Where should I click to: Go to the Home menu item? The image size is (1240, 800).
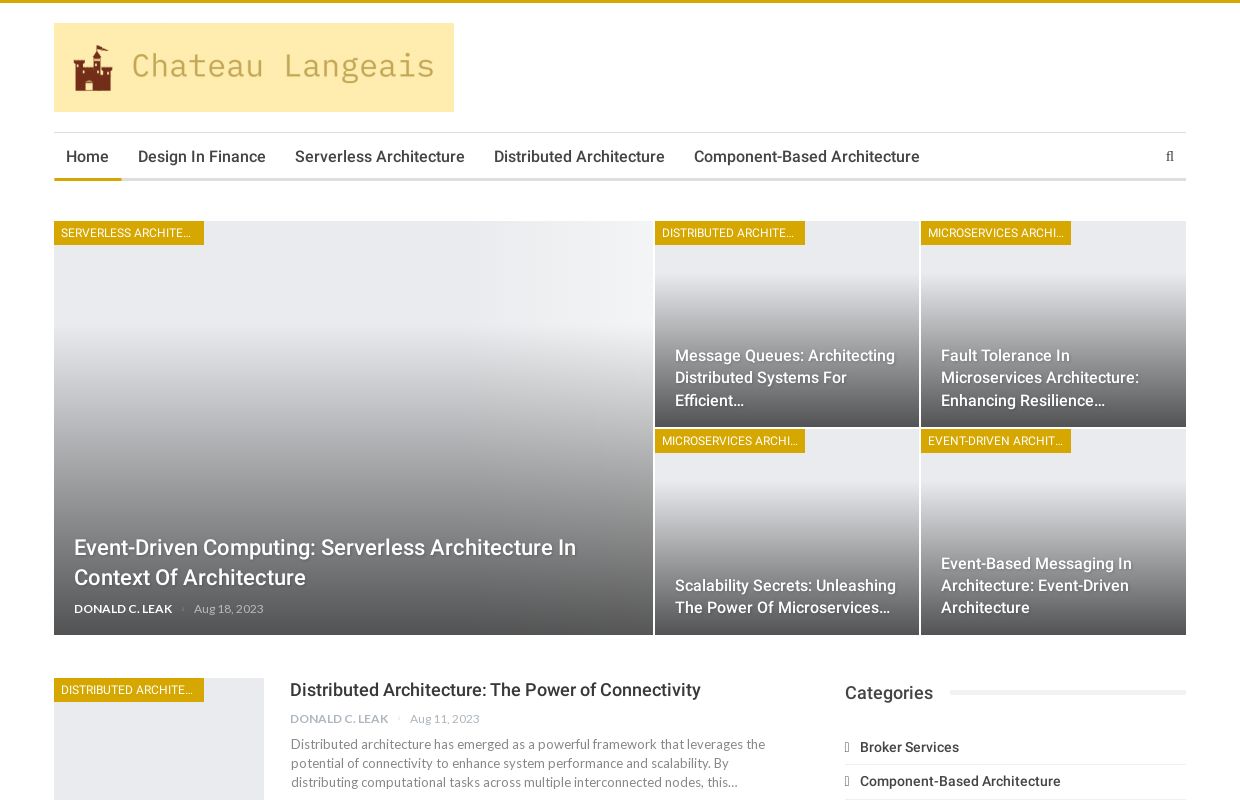pos(87,157)
